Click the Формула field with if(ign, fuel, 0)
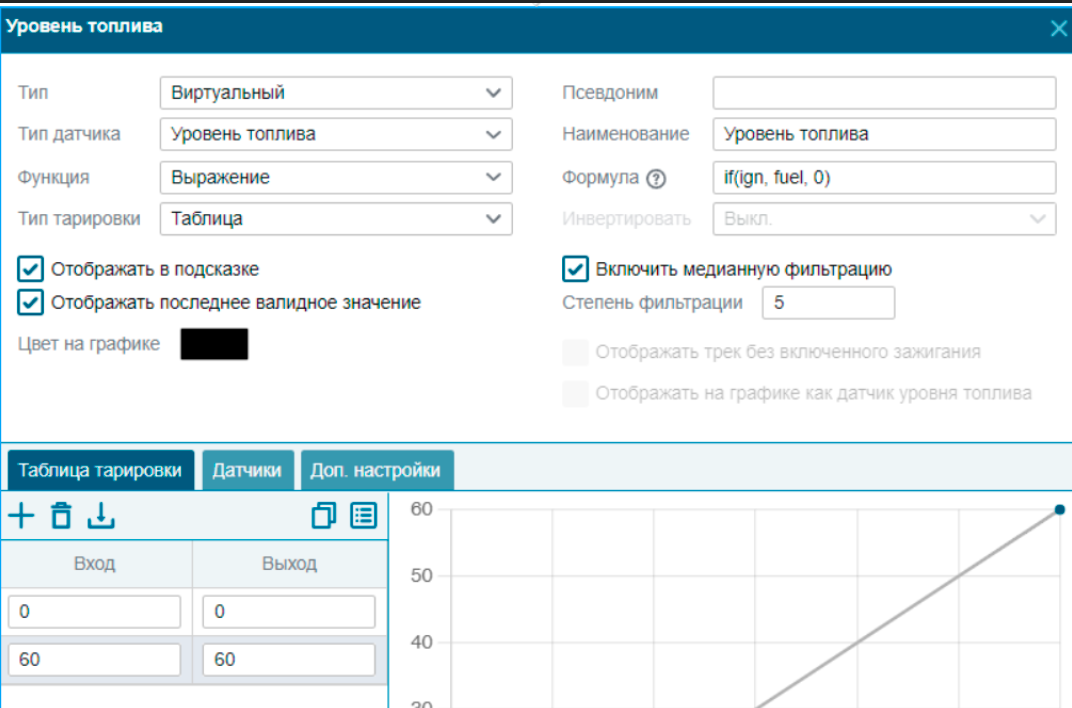 (x=884, y=178)
